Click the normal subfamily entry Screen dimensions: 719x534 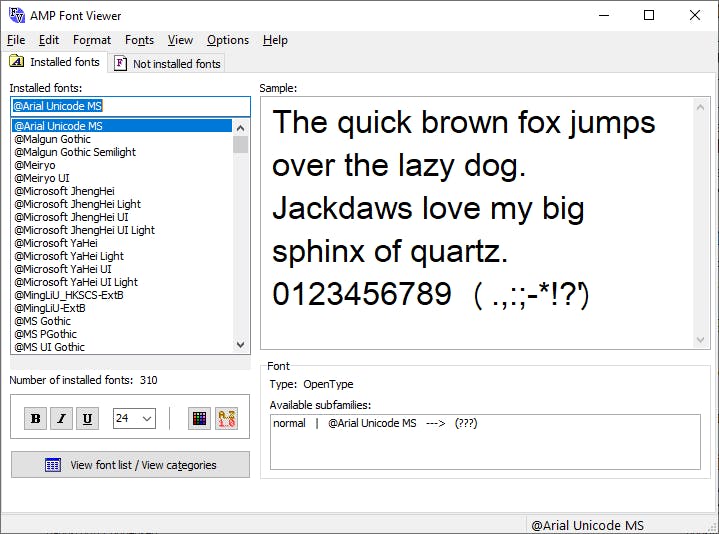coord(376,423)
